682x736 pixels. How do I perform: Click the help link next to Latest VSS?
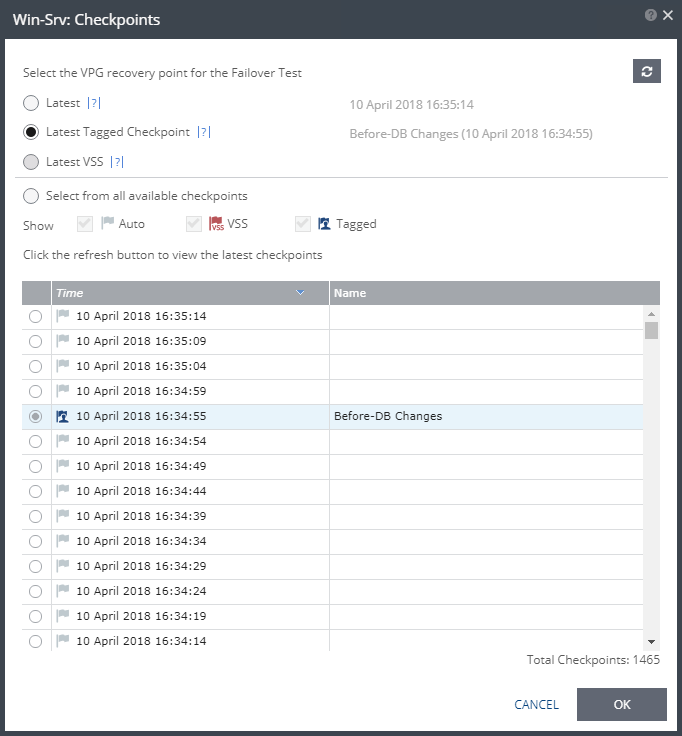pos(117,162)
